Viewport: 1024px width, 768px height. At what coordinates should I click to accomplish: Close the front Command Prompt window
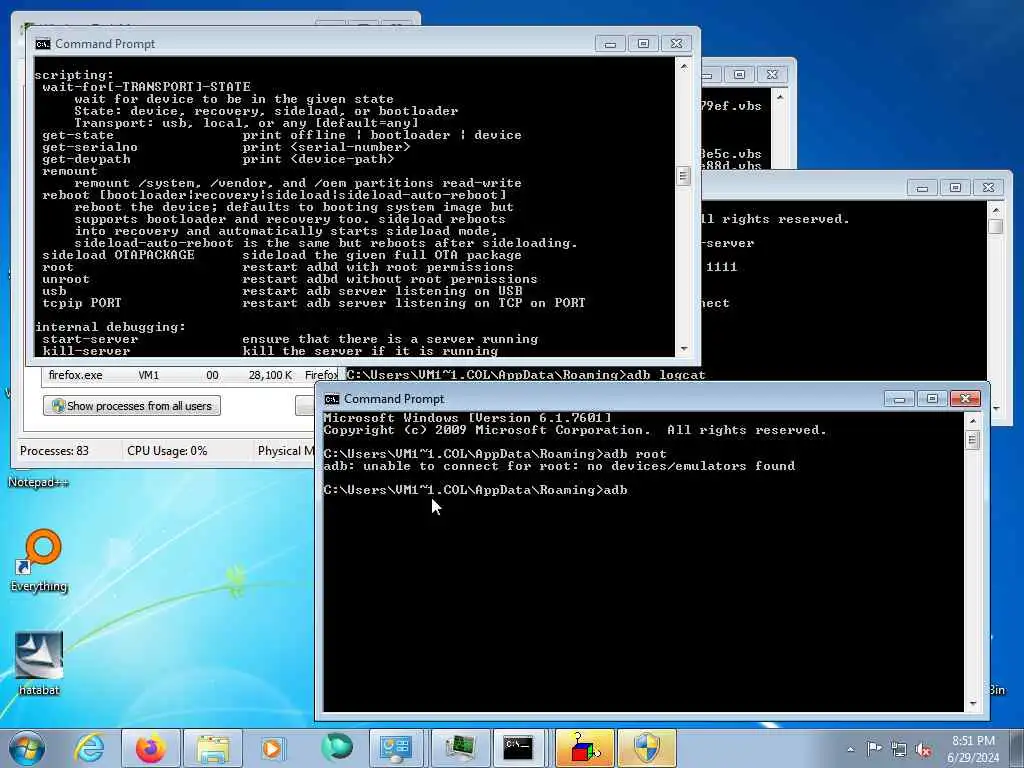pyautogui.click(x=965, y=398)
